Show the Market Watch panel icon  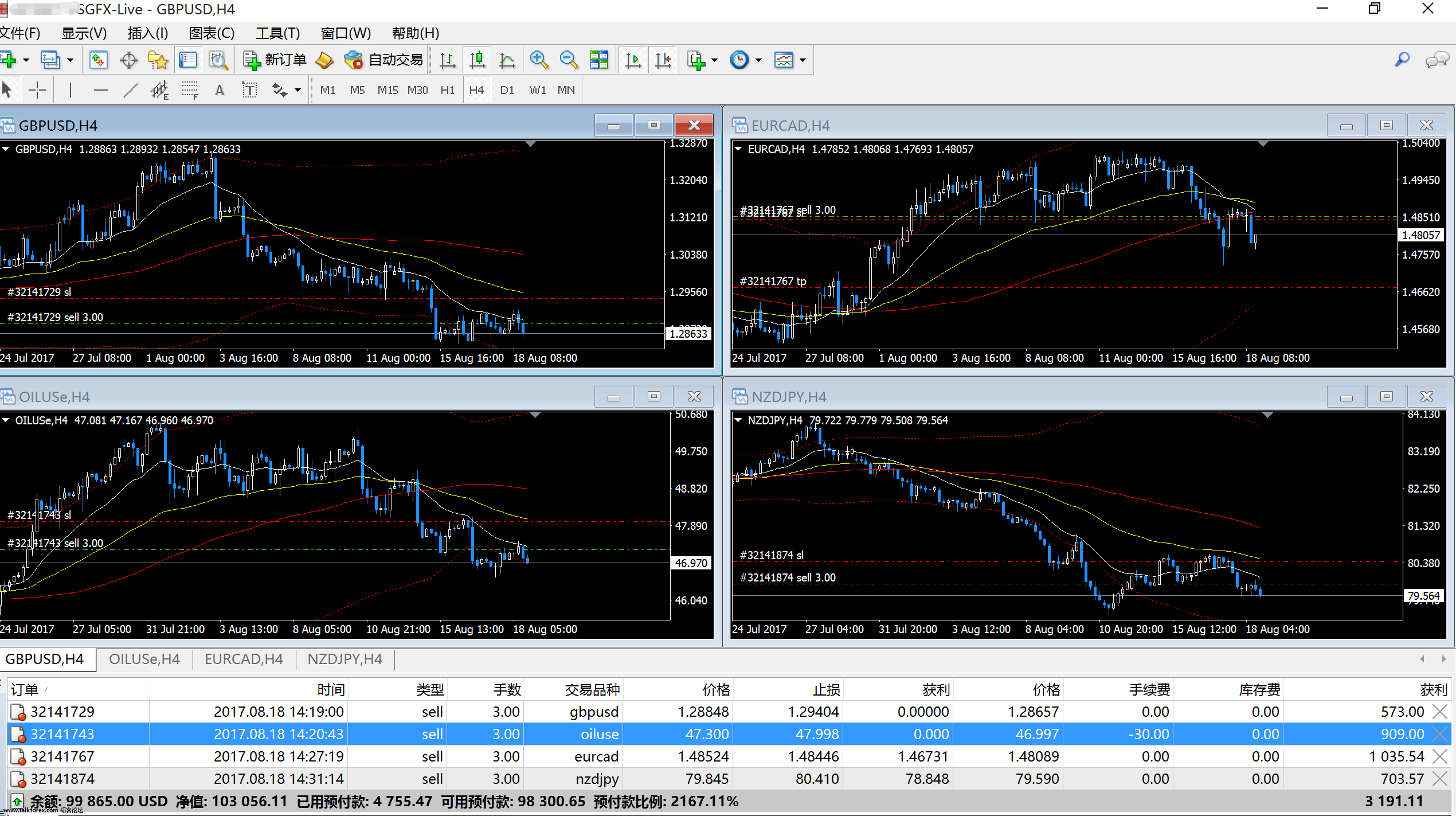pos(98,60)
